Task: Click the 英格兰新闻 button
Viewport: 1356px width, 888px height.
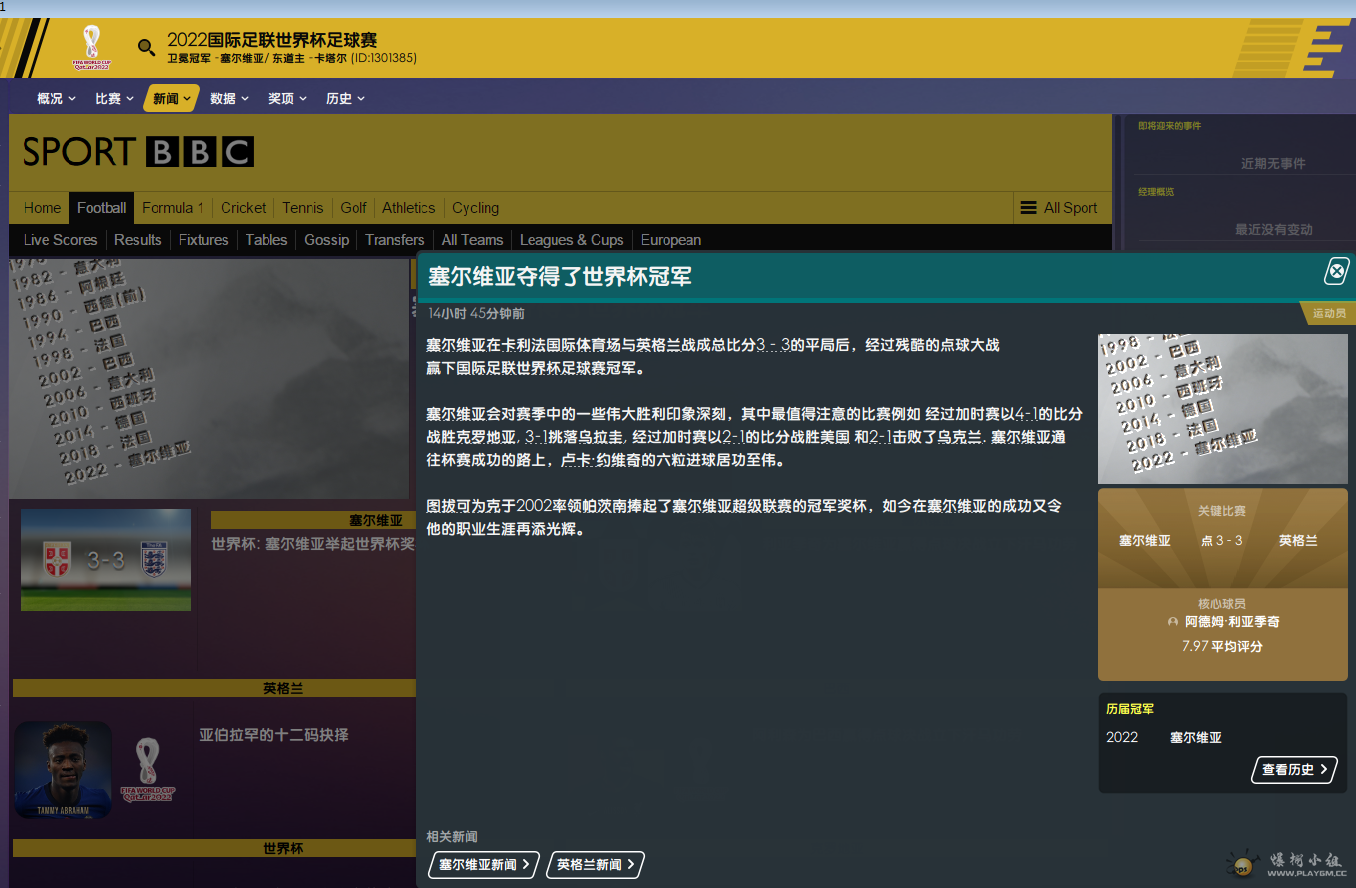Action: [x=595, y=865]
